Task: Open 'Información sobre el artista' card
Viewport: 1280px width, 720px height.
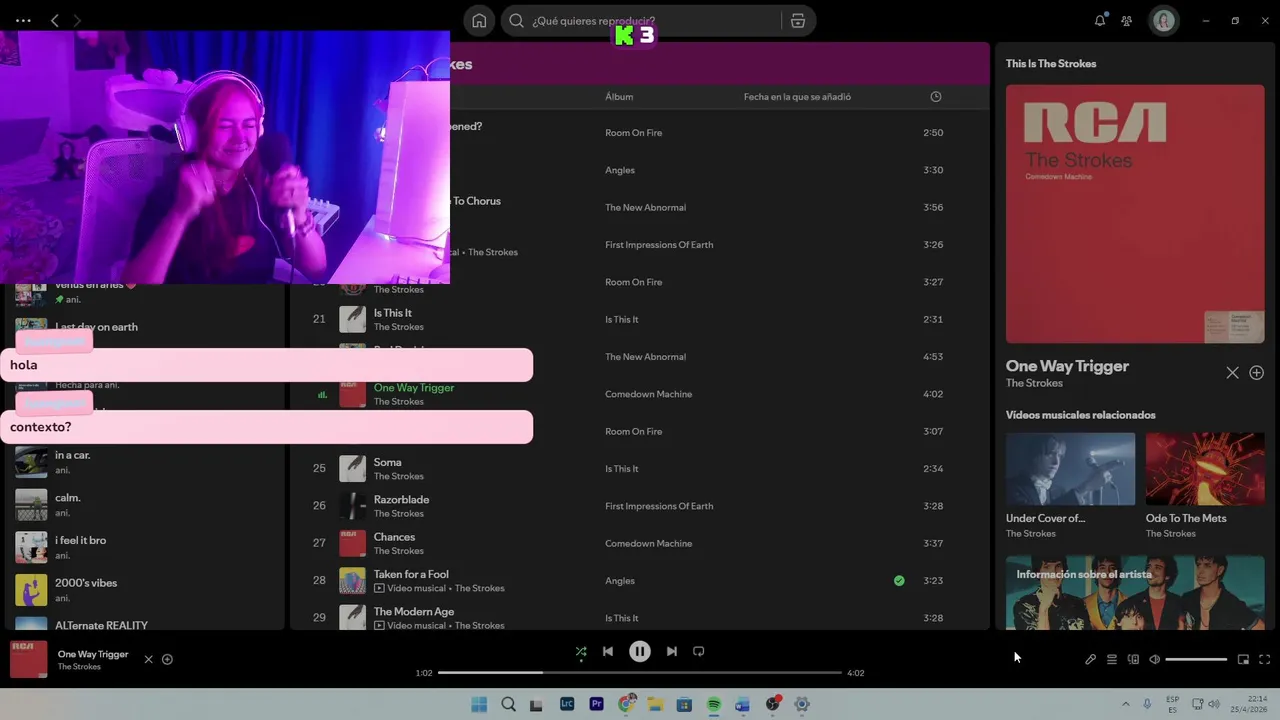Action: click(x=1135, y=593)
